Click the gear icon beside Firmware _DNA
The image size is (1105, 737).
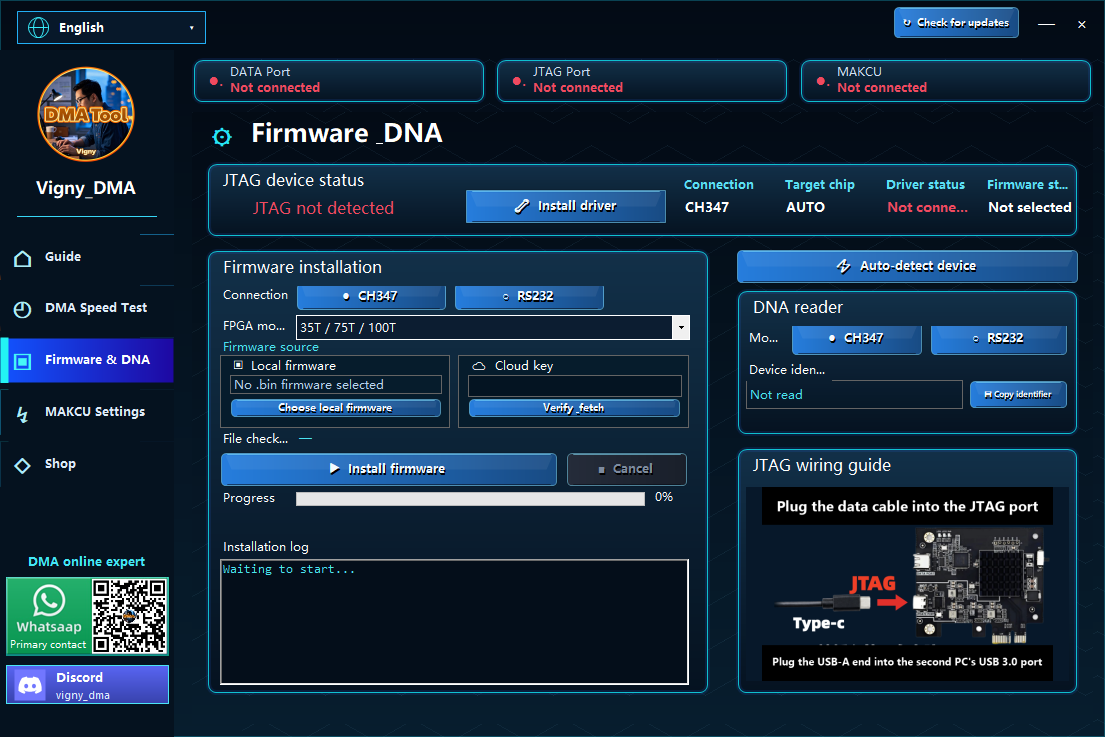[222, 137]
